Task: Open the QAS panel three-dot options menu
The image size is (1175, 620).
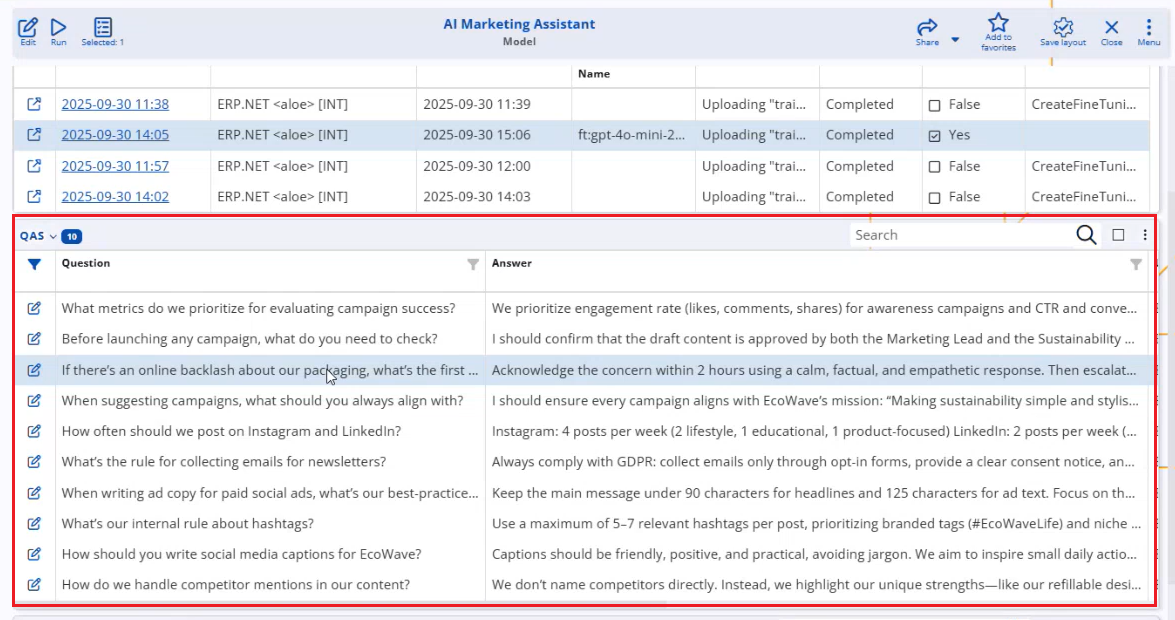Action: pos(1145,235)
